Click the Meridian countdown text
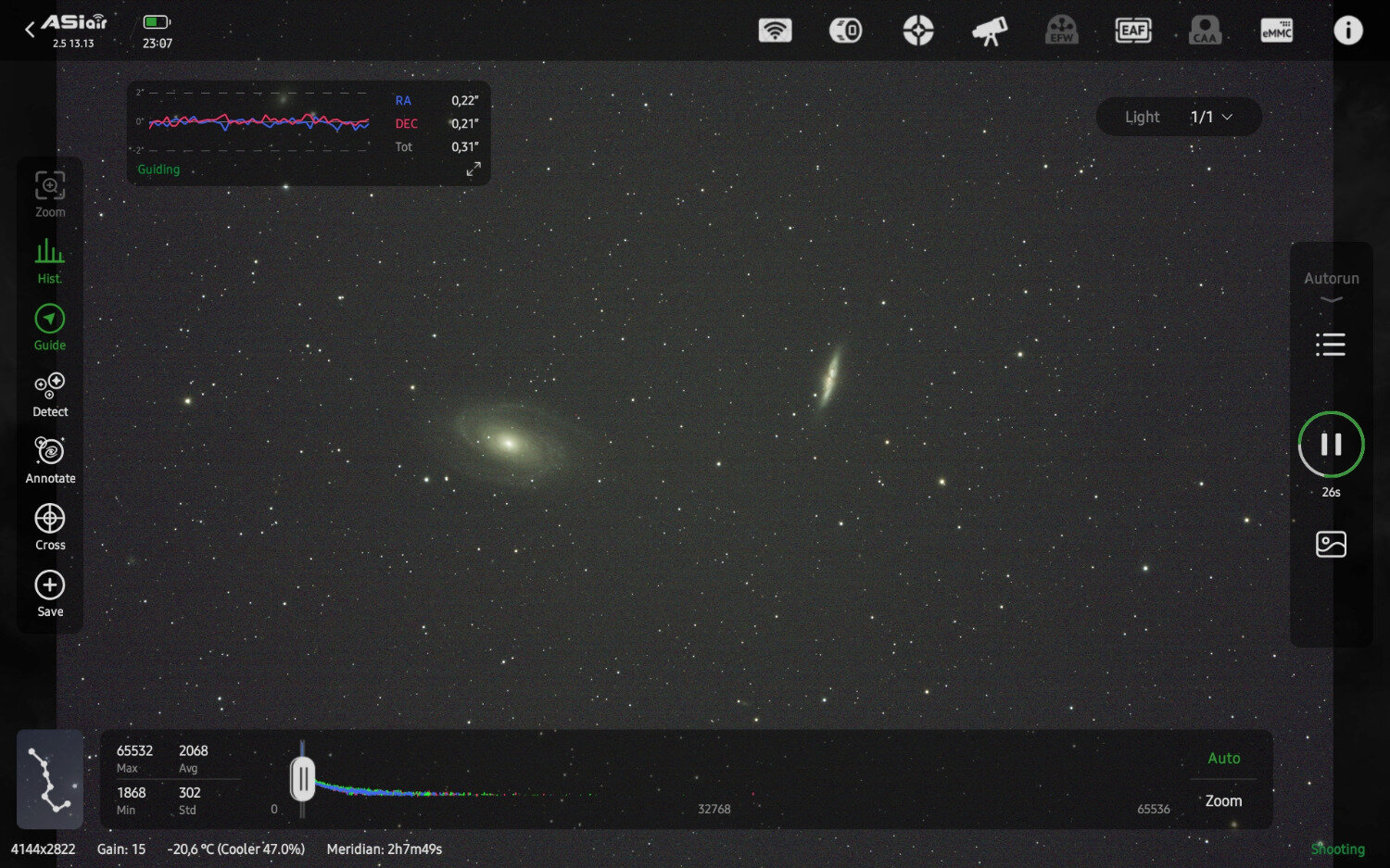Viewport: 1390px width, 868px height. pyautogui.click(x=384, y=849)
